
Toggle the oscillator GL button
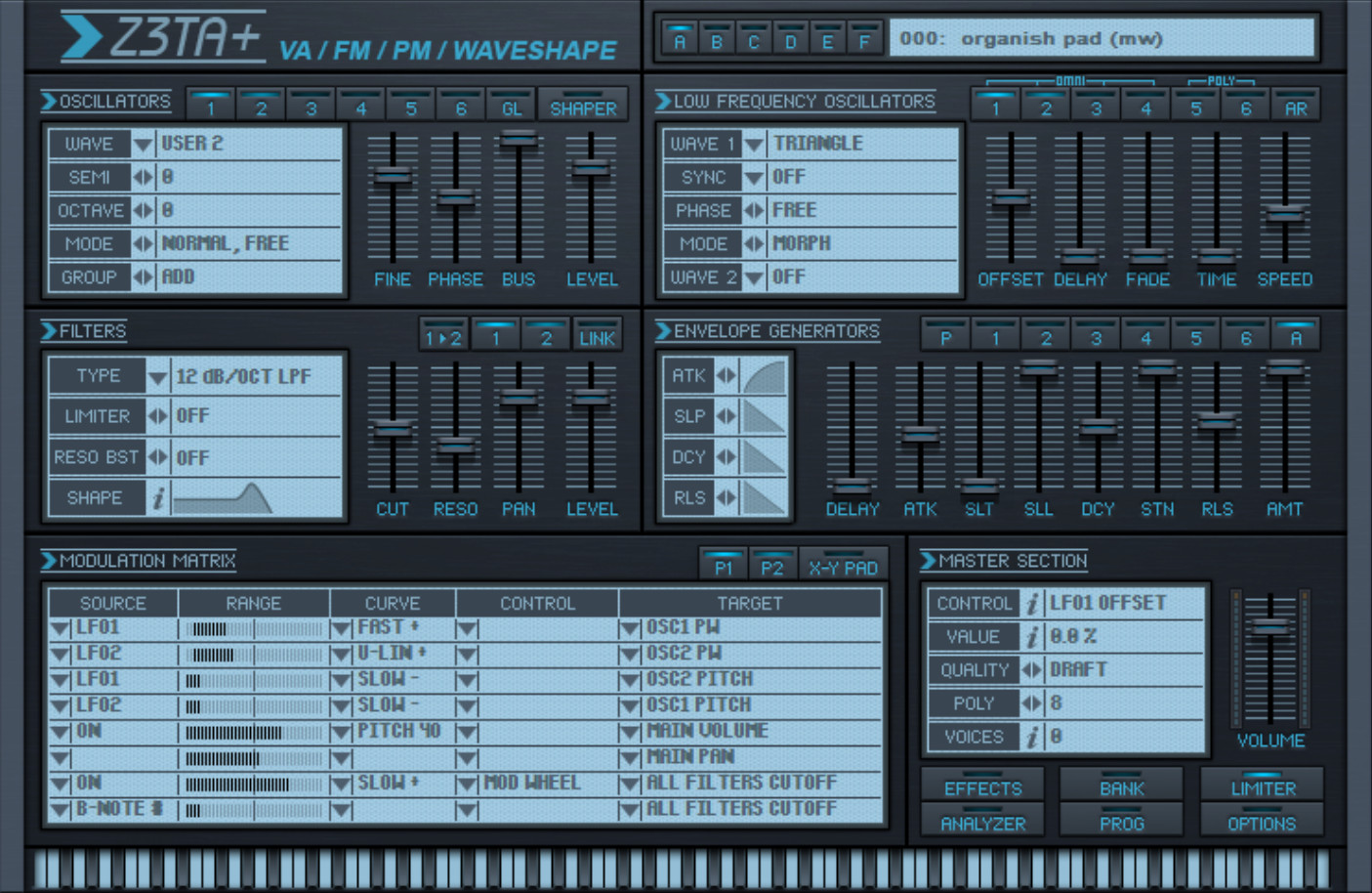(x=512, y=106)
